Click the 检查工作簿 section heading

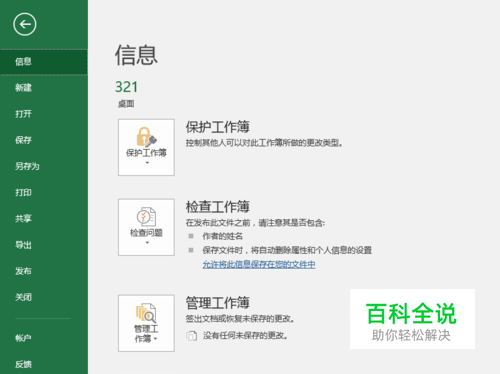(218, 207)
